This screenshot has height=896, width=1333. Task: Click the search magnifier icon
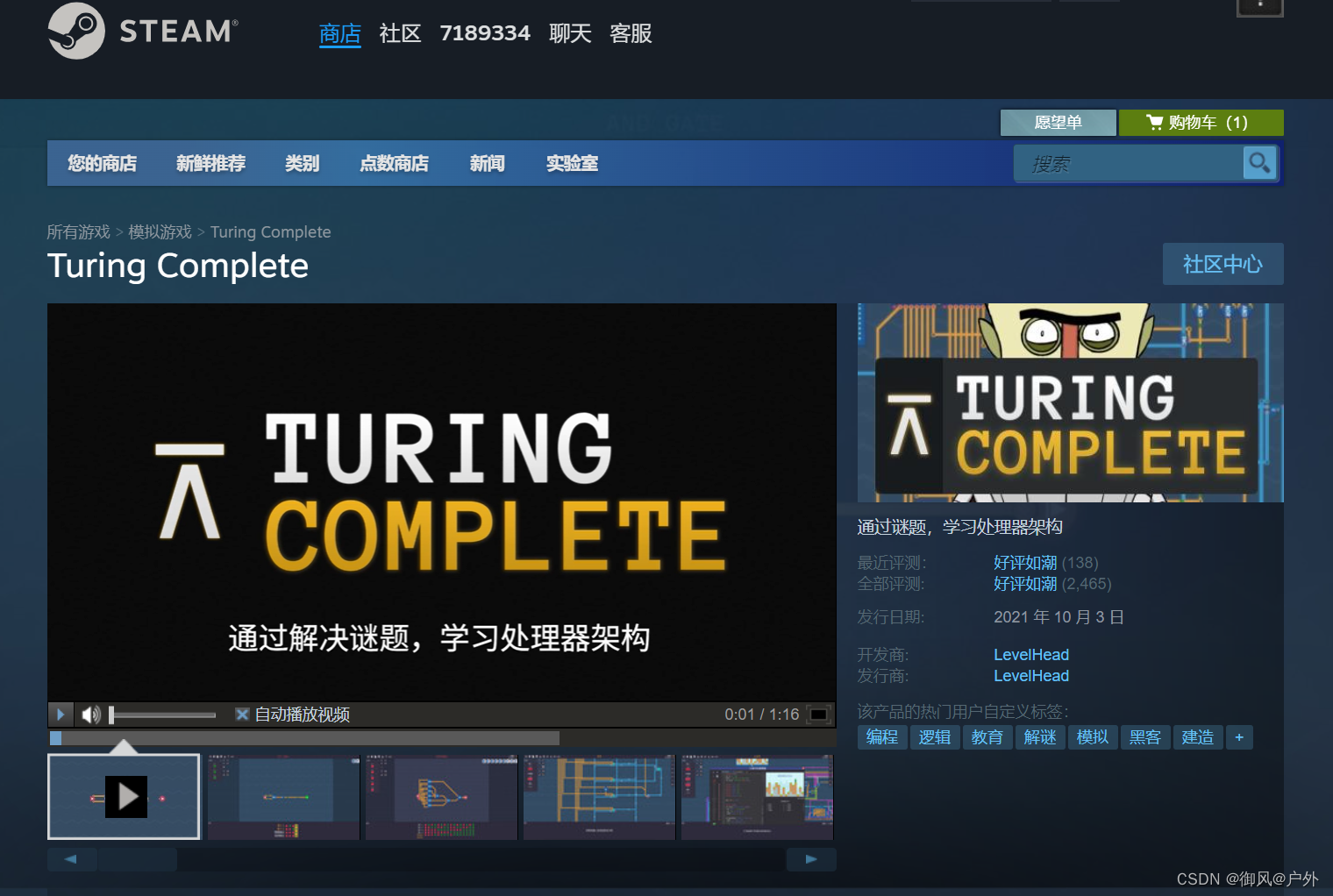pos(1259,163)
